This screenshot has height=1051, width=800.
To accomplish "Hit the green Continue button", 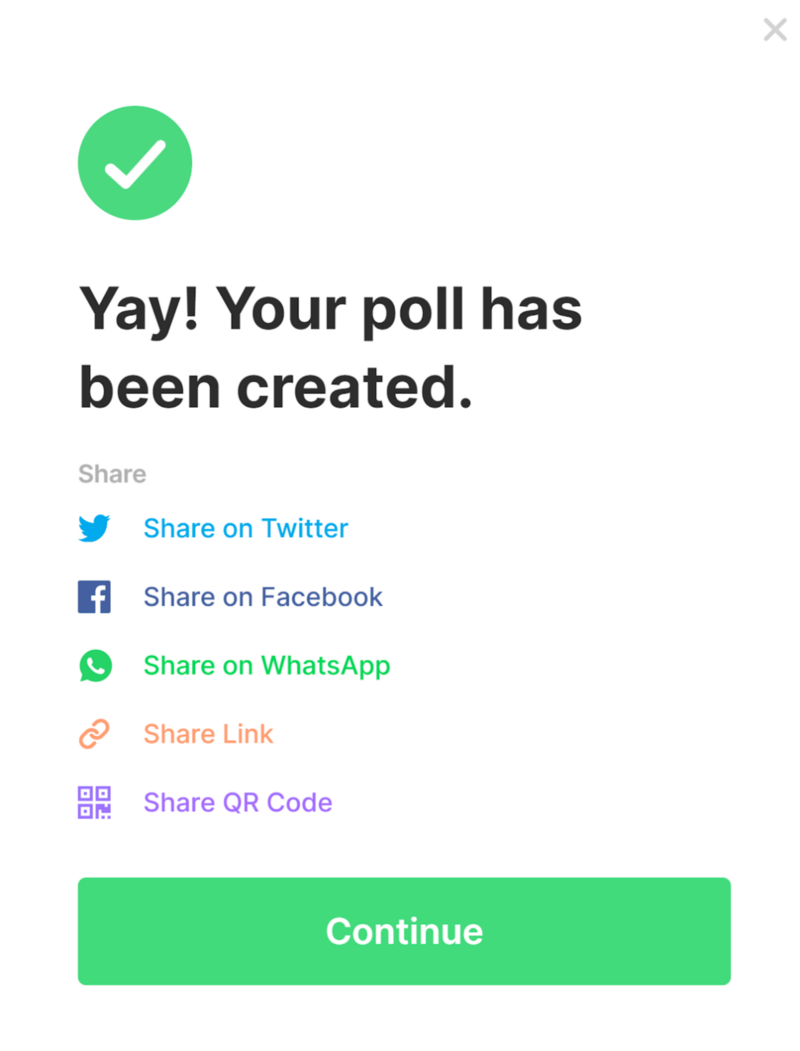I will click(x=404, y=931).
